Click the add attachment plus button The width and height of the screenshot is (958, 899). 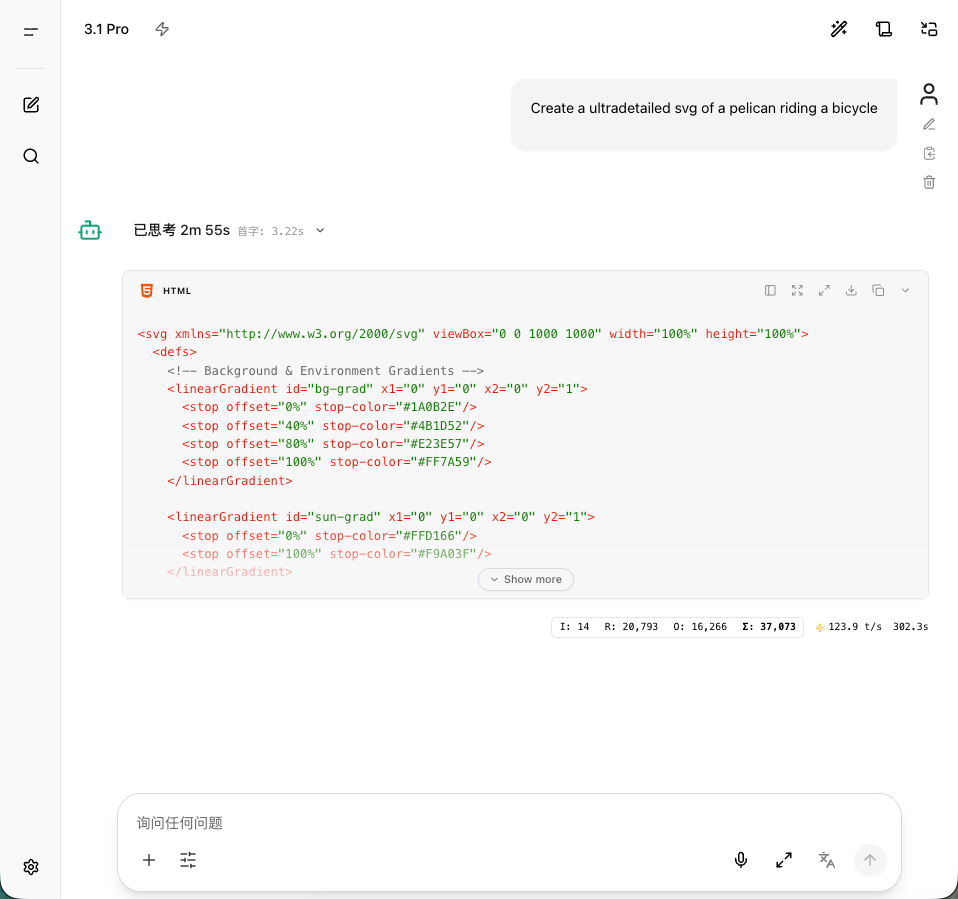(149, 860)
